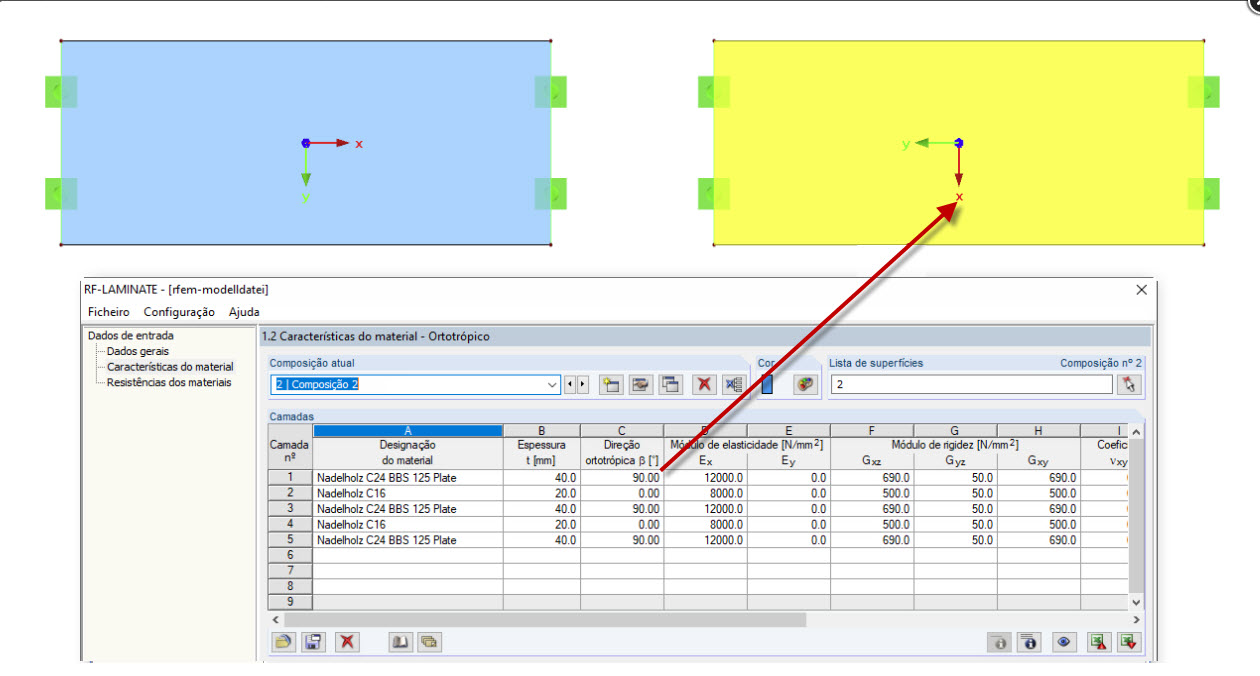Screen dimensions: 1260x676
Task: Click Ex value 12000.0 in row 5
Action: [705, 540]
